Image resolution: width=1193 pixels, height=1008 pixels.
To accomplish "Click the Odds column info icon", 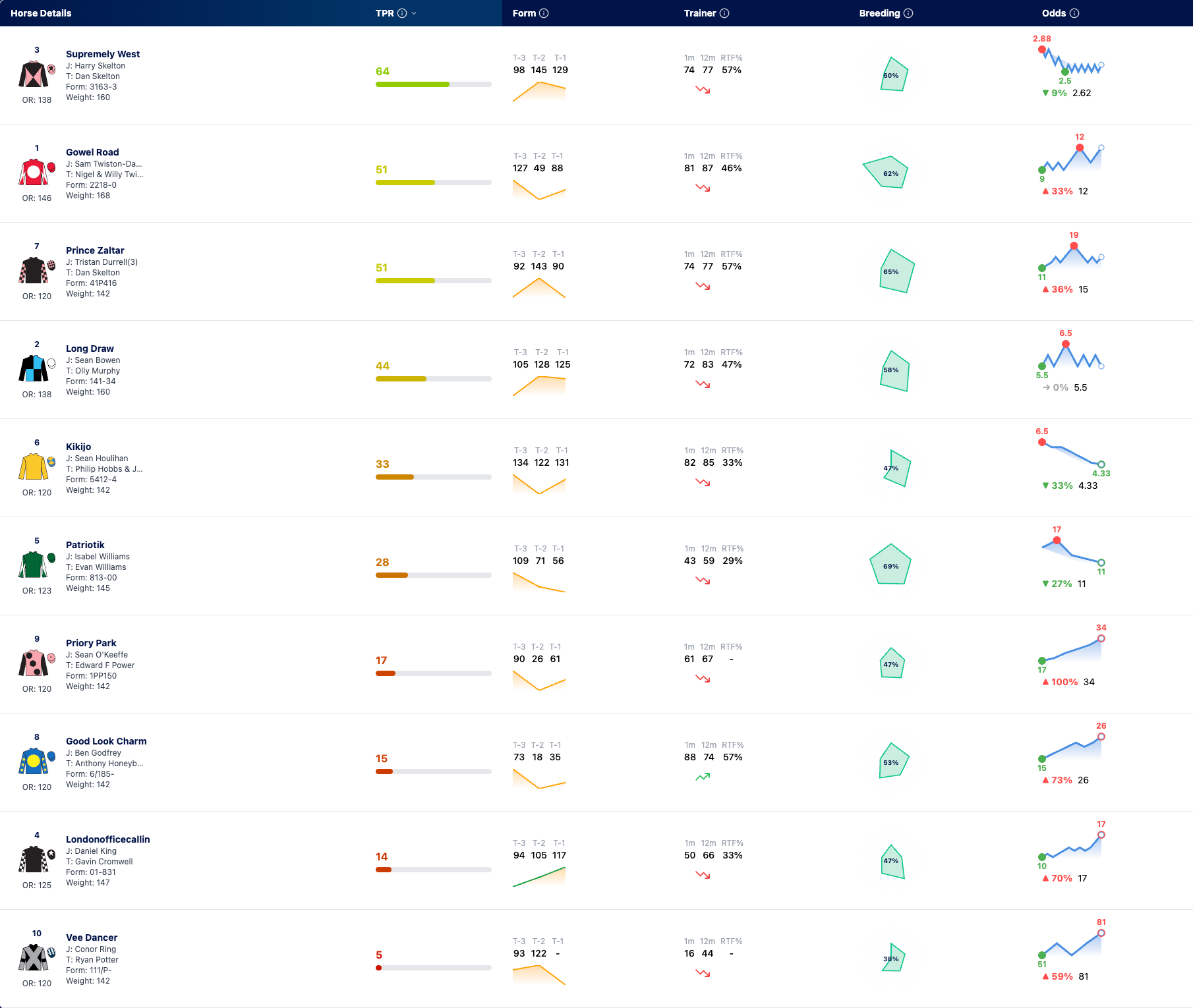I will coord(1074,13).
